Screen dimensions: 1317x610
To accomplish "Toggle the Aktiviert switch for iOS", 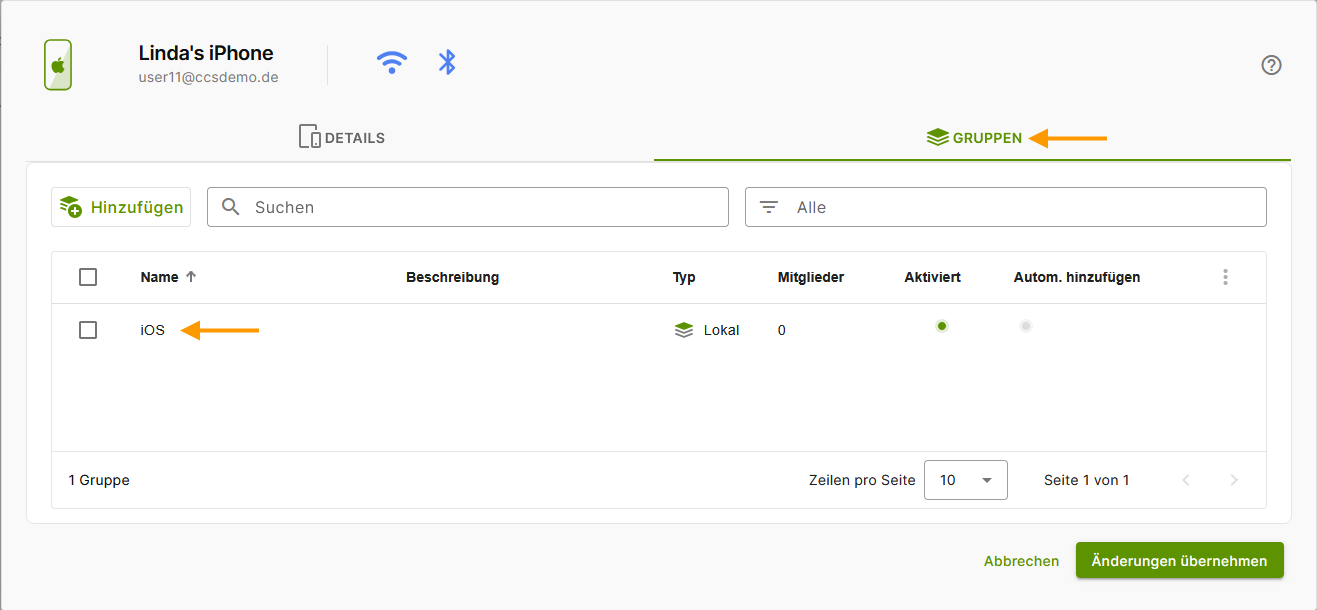I will pyautogui.click(x=940, y=326).
